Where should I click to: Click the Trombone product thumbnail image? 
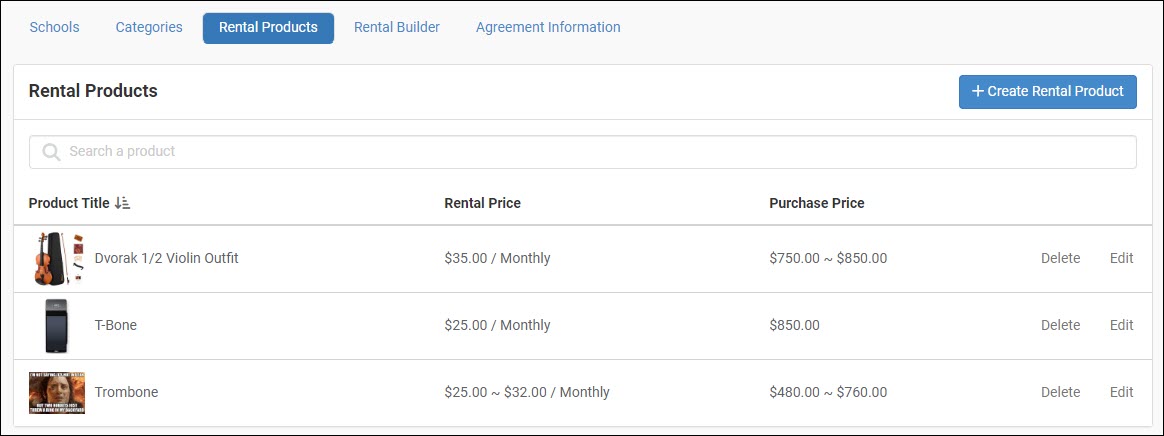point(56,392)
